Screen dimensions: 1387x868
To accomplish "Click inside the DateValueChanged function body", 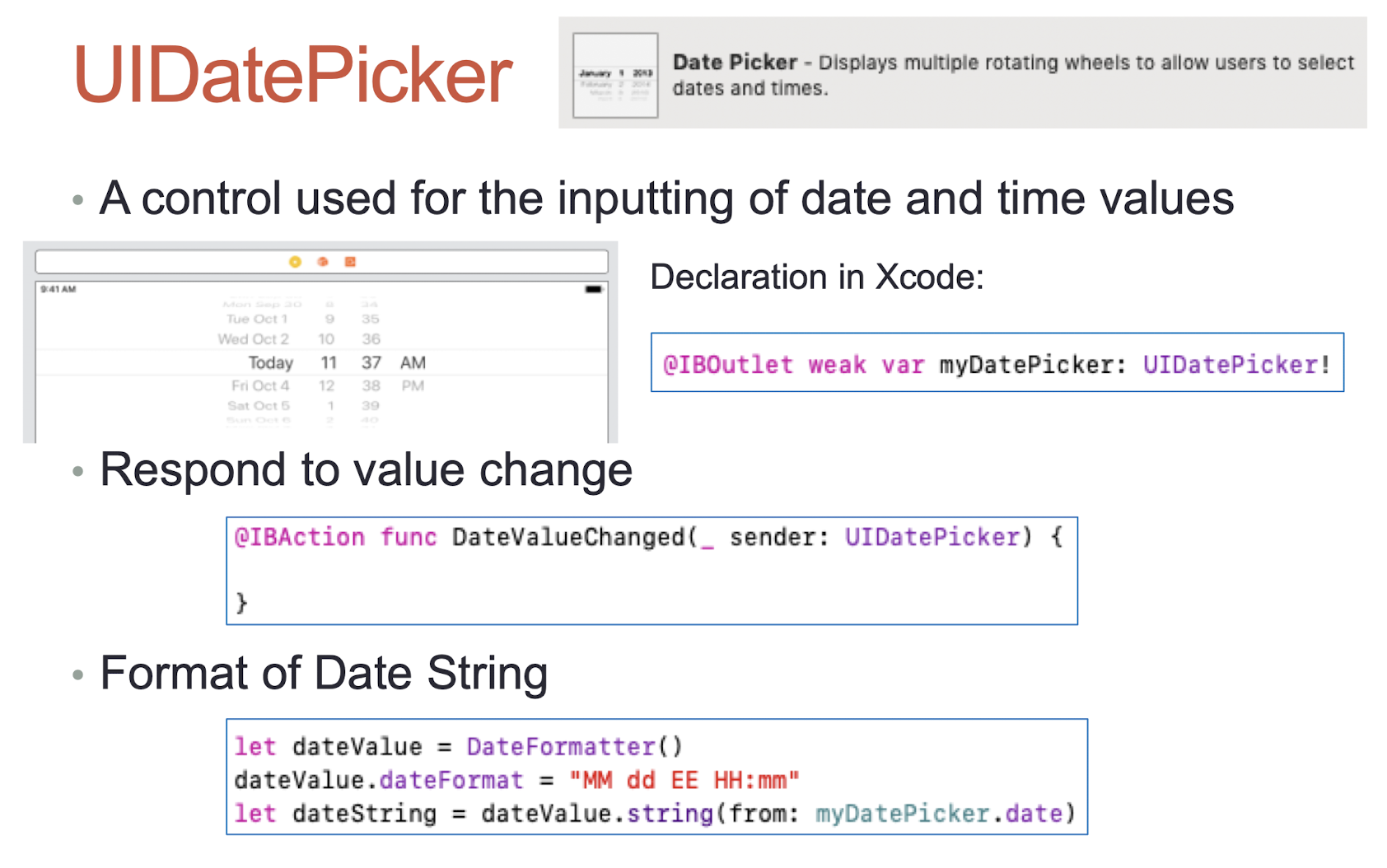I will (x=651, y=571).
